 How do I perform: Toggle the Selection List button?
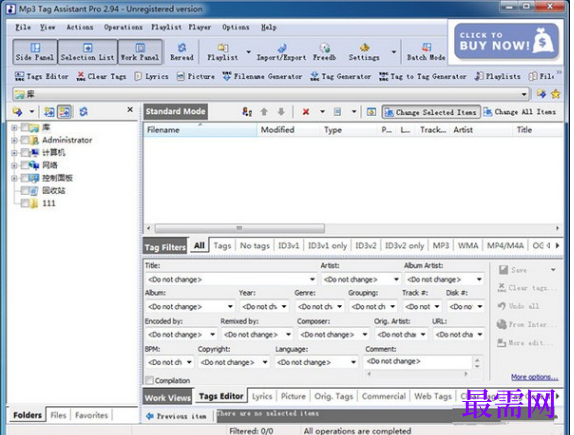click(87, 52)
